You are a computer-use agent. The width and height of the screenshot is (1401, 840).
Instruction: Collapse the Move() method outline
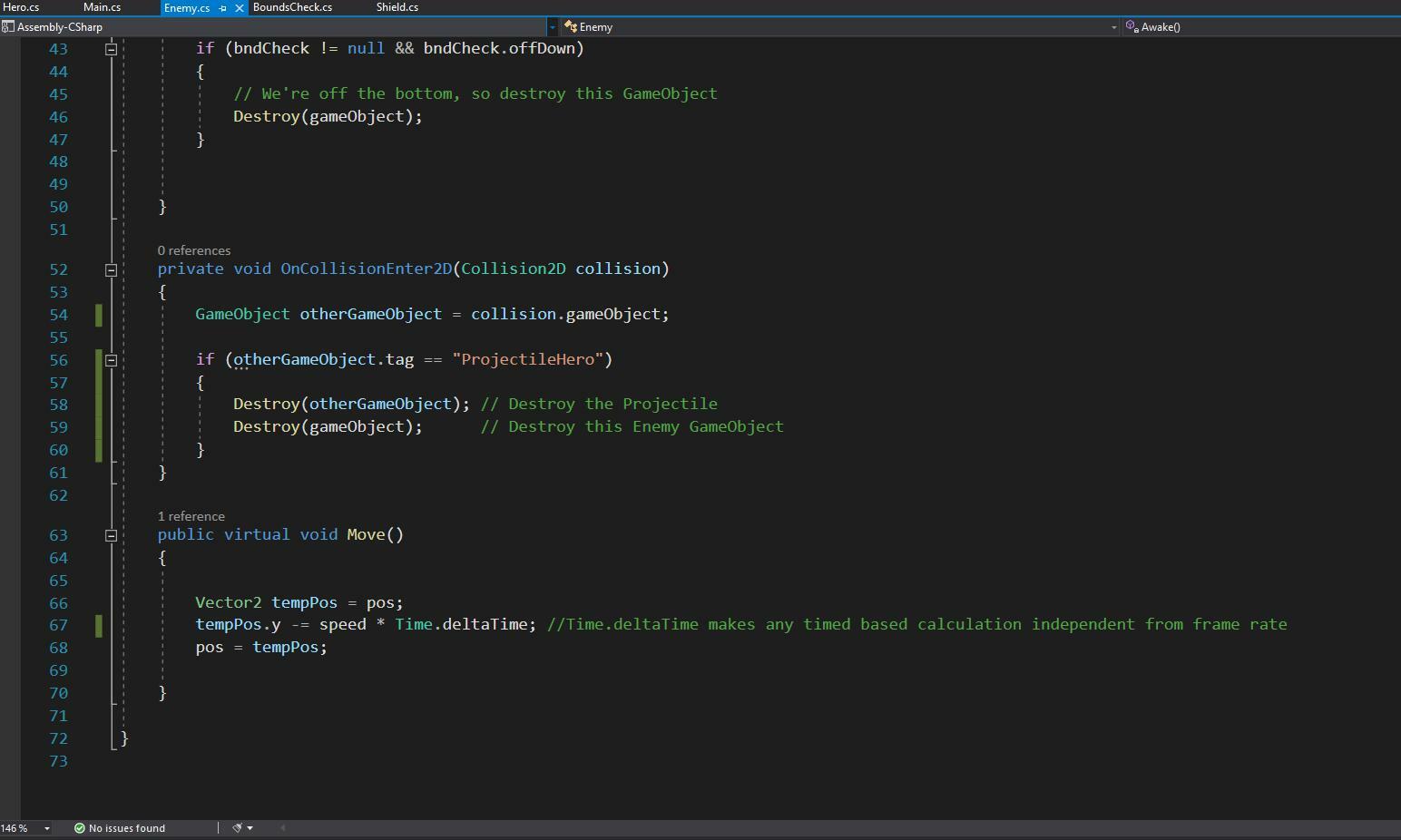[111, 536]
